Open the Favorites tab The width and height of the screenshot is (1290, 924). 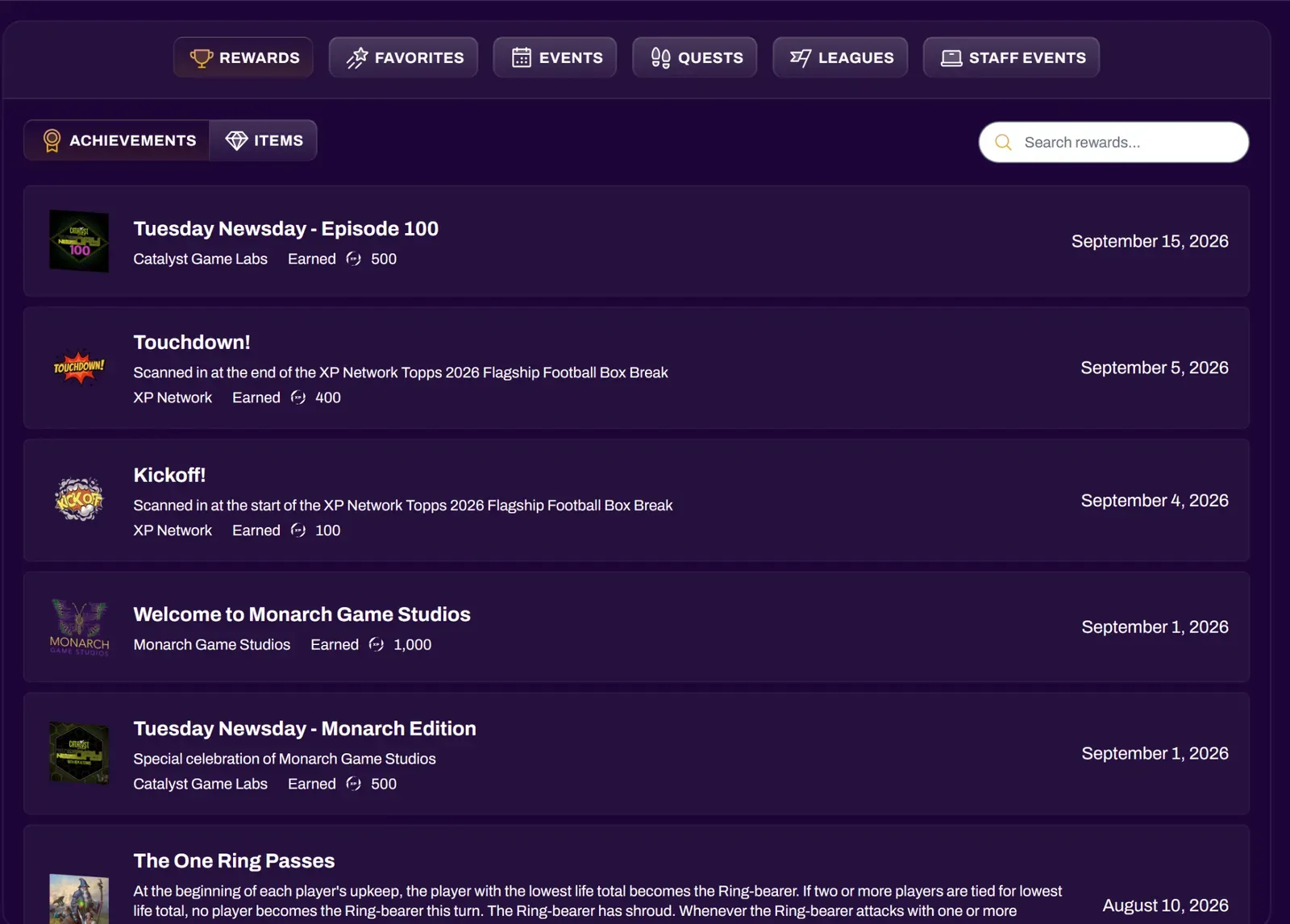404,57
